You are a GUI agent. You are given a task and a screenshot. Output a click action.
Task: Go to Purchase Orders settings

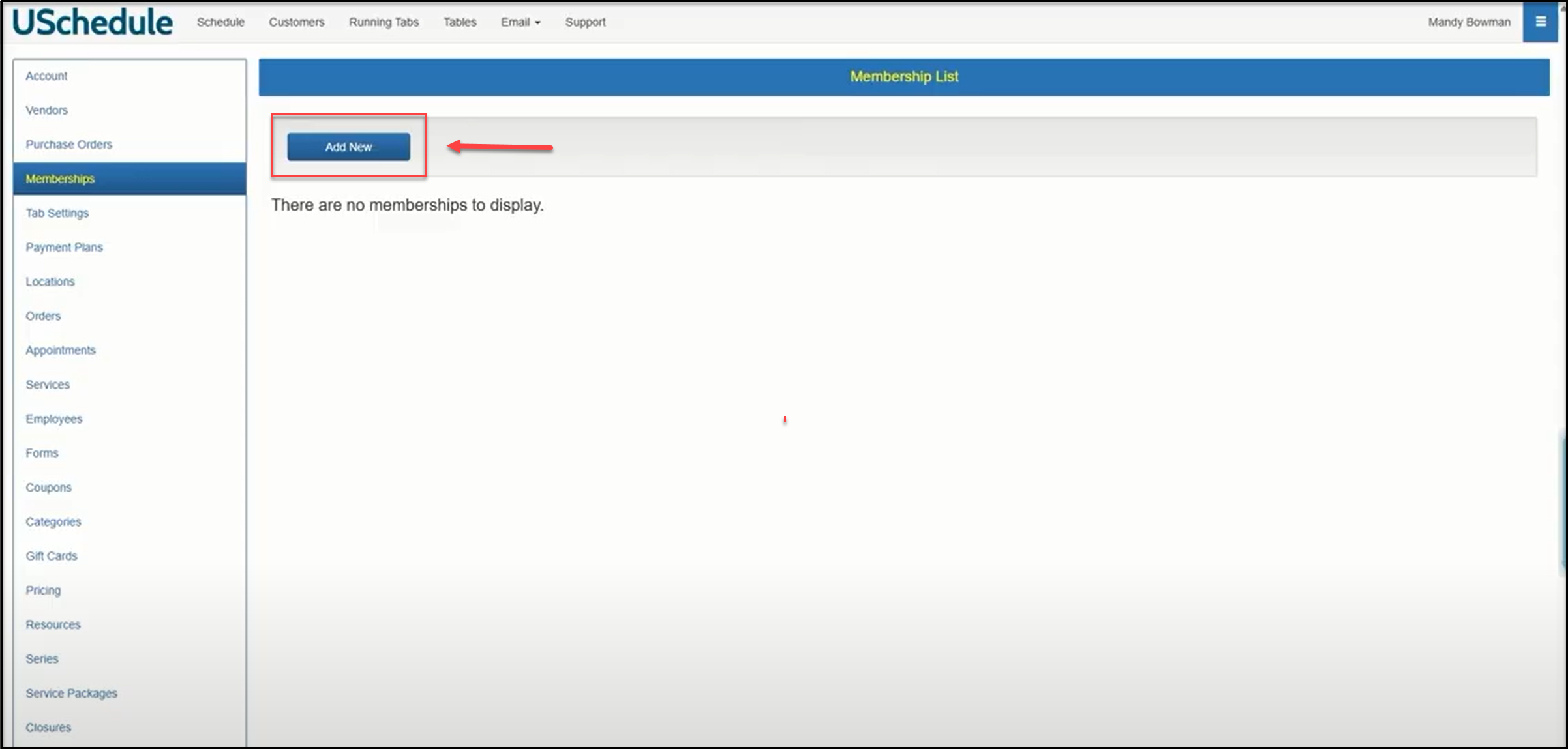(x=68, y=144)
